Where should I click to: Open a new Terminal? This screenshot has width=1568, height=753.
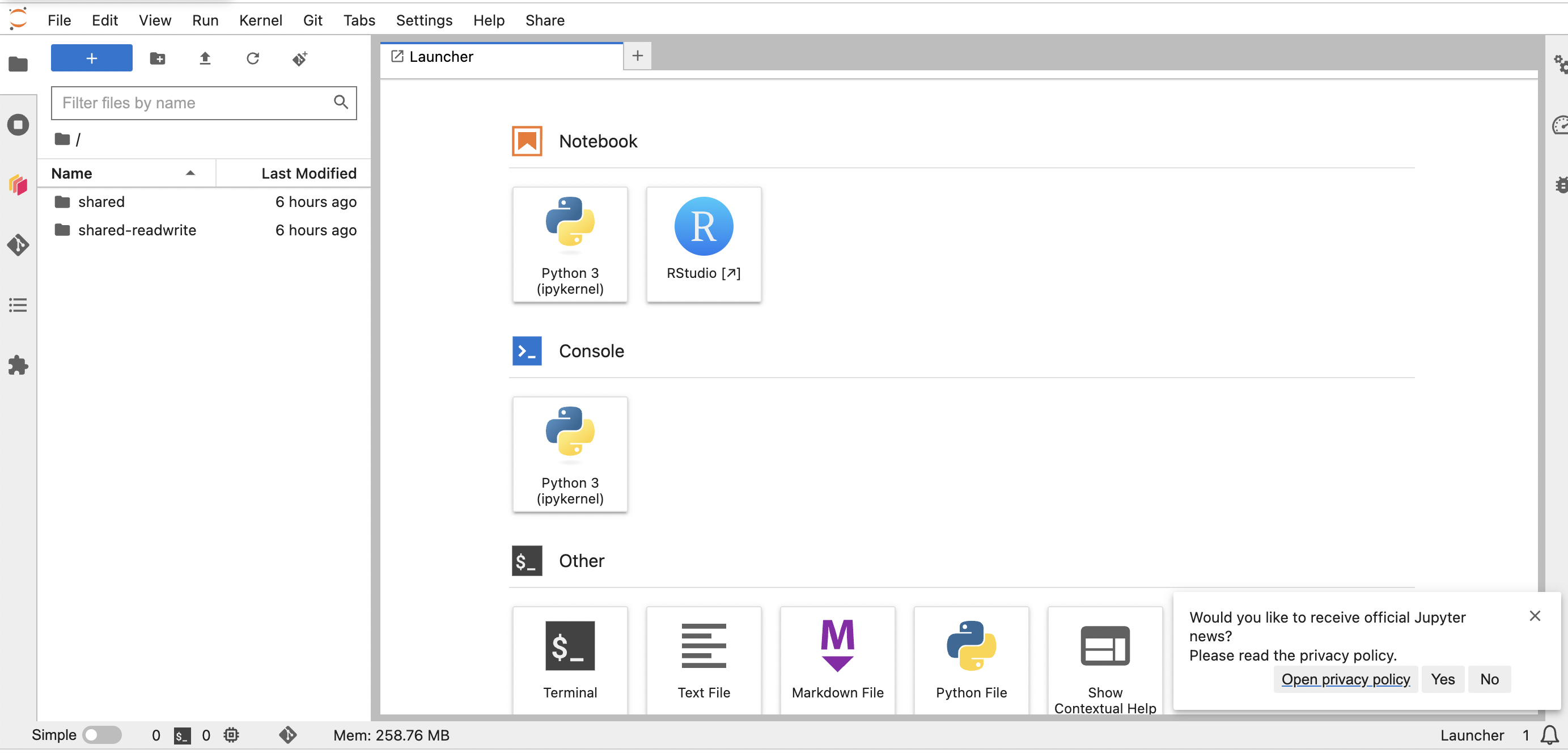pos(570,660)
